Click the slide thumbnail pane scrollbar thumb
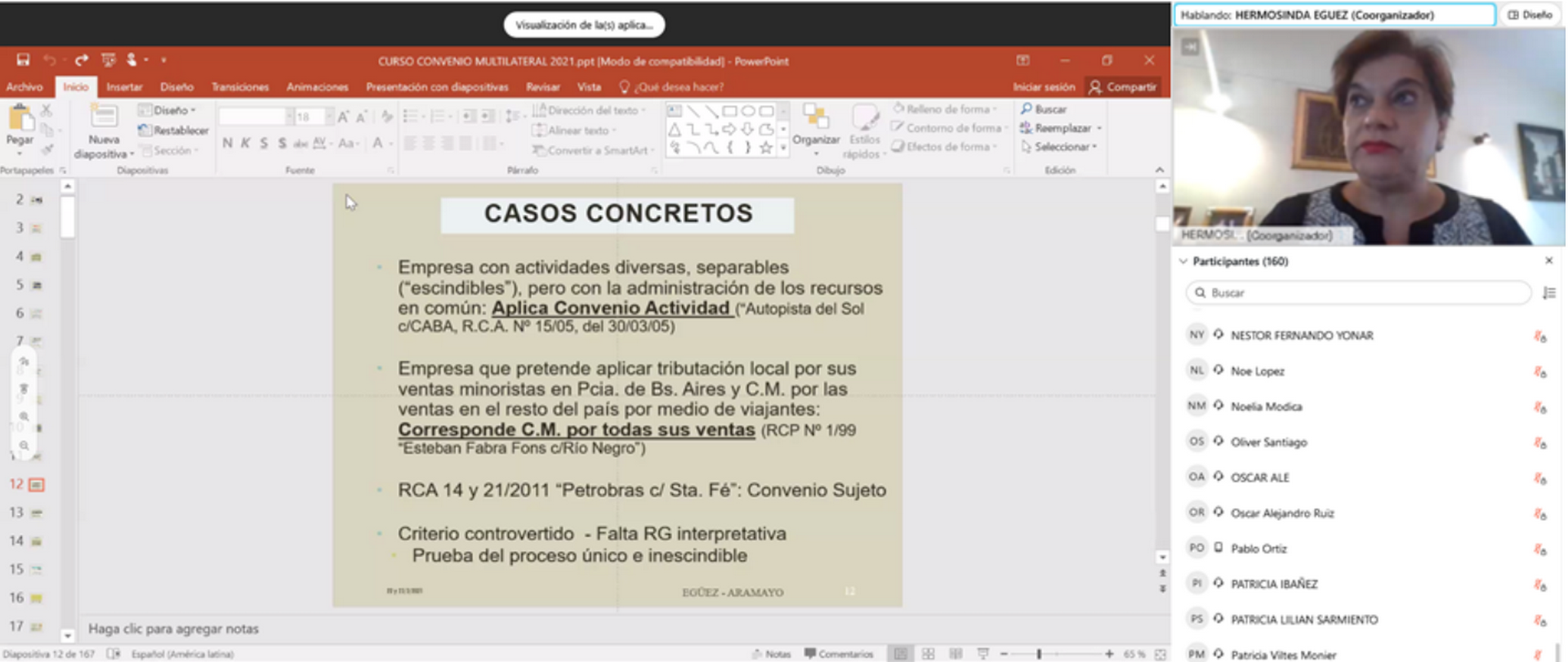This screenshot has width=1568, height=662. (68, 216)
